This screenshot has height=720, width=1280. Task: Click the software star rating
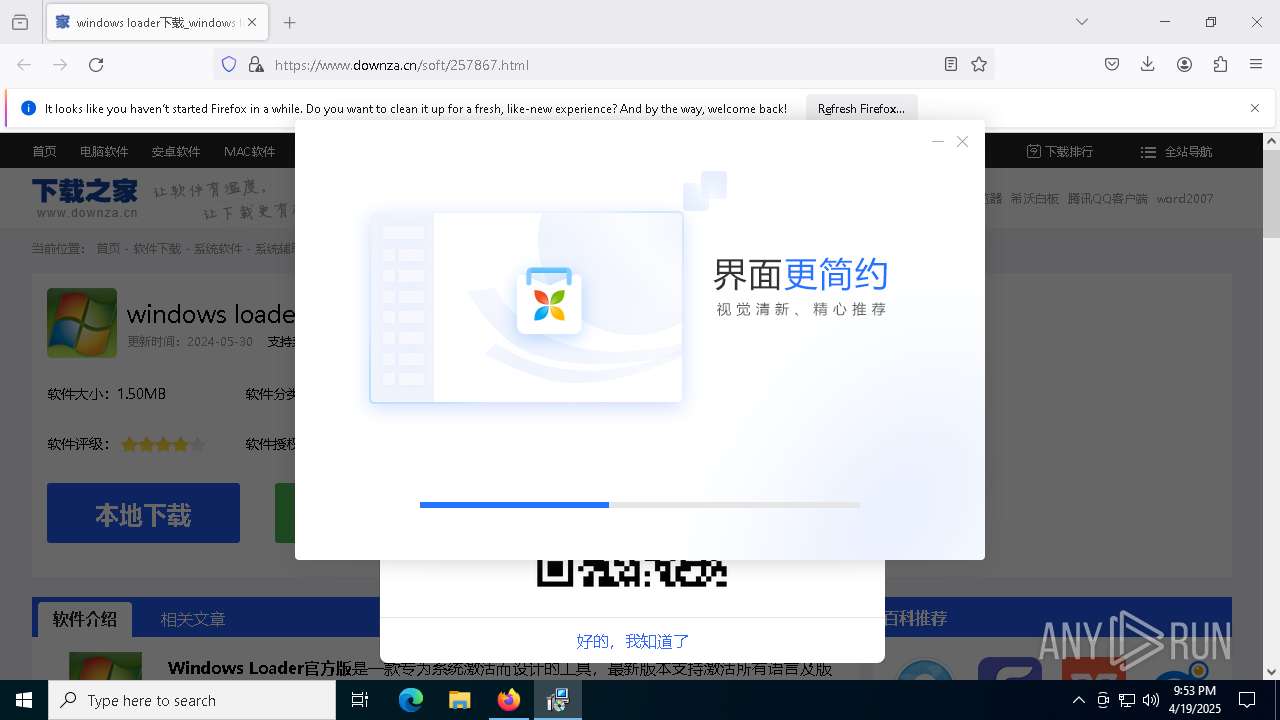(x=163, y=444)
